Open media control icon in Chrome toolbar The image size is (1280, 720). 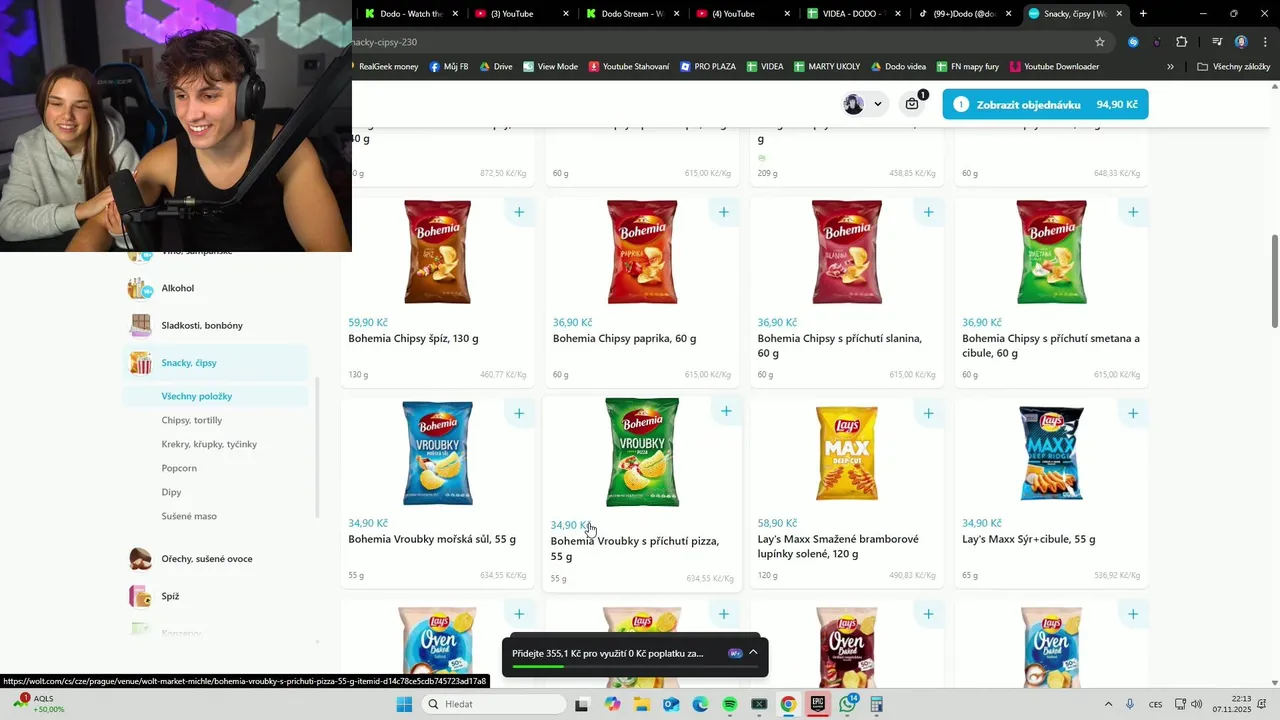[x=1217, y=42]
